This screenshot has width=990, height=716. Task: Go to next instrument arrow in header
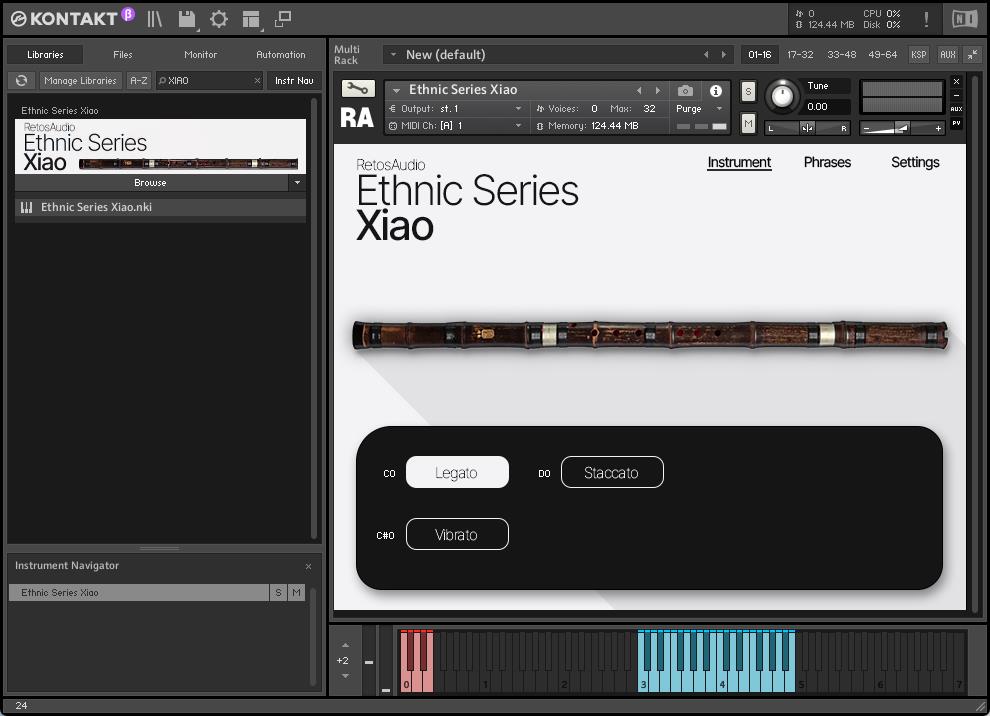[657, 90]
